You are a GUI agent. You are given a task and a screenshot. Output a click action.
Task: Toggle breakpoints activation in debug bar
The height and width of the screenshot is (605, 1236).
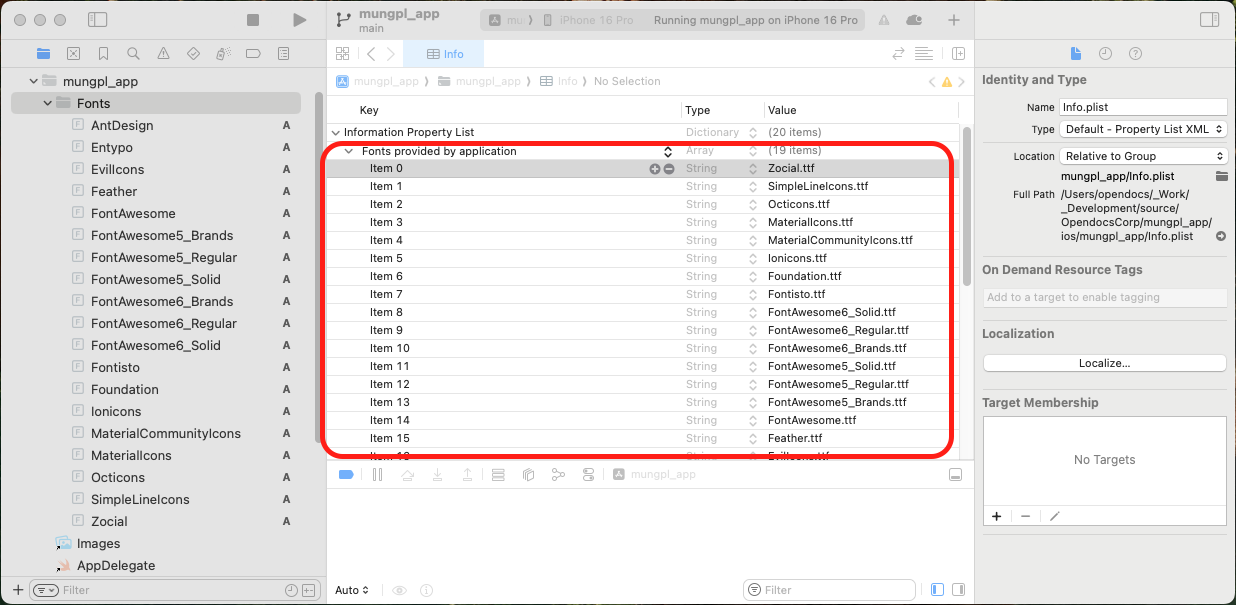pyautogui.click(x=346, y=475)
